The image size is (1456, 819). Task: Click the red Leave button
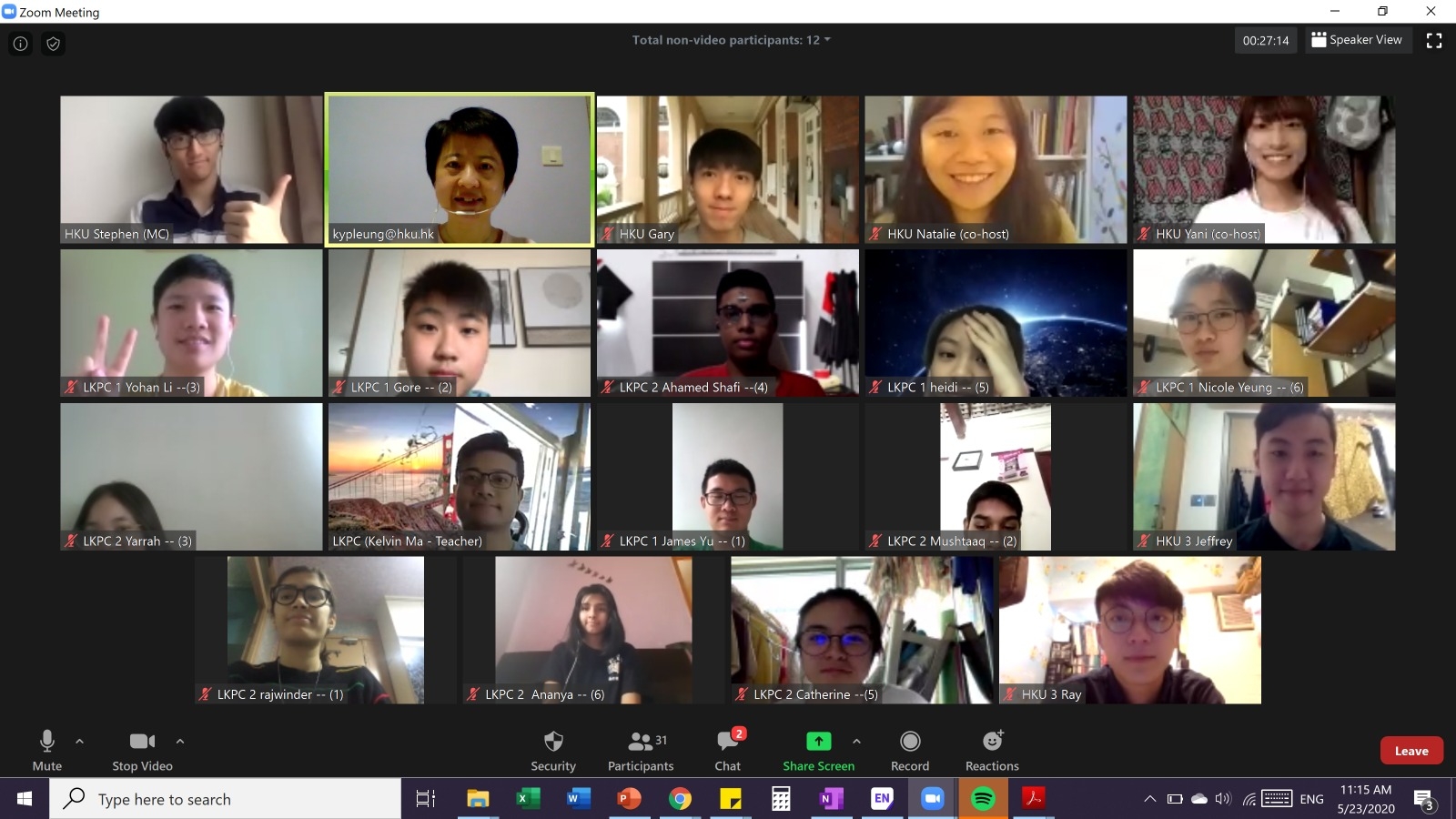click(1411, 751)
